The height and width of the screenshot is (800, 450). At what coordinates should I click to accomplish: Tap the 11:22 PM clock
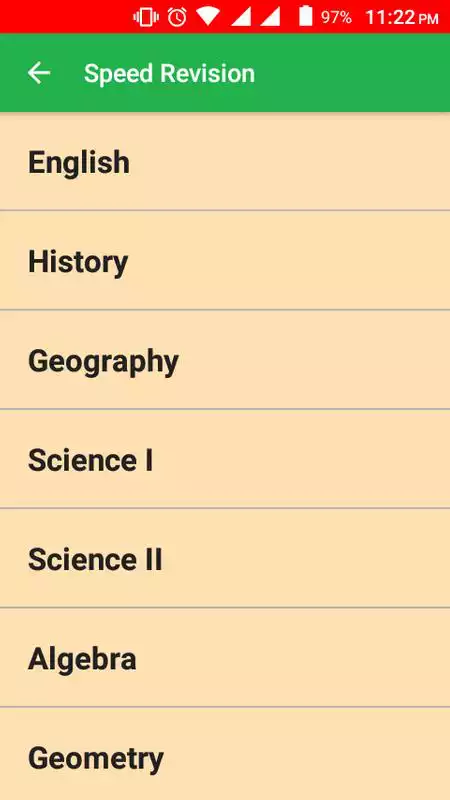(402, 18)
